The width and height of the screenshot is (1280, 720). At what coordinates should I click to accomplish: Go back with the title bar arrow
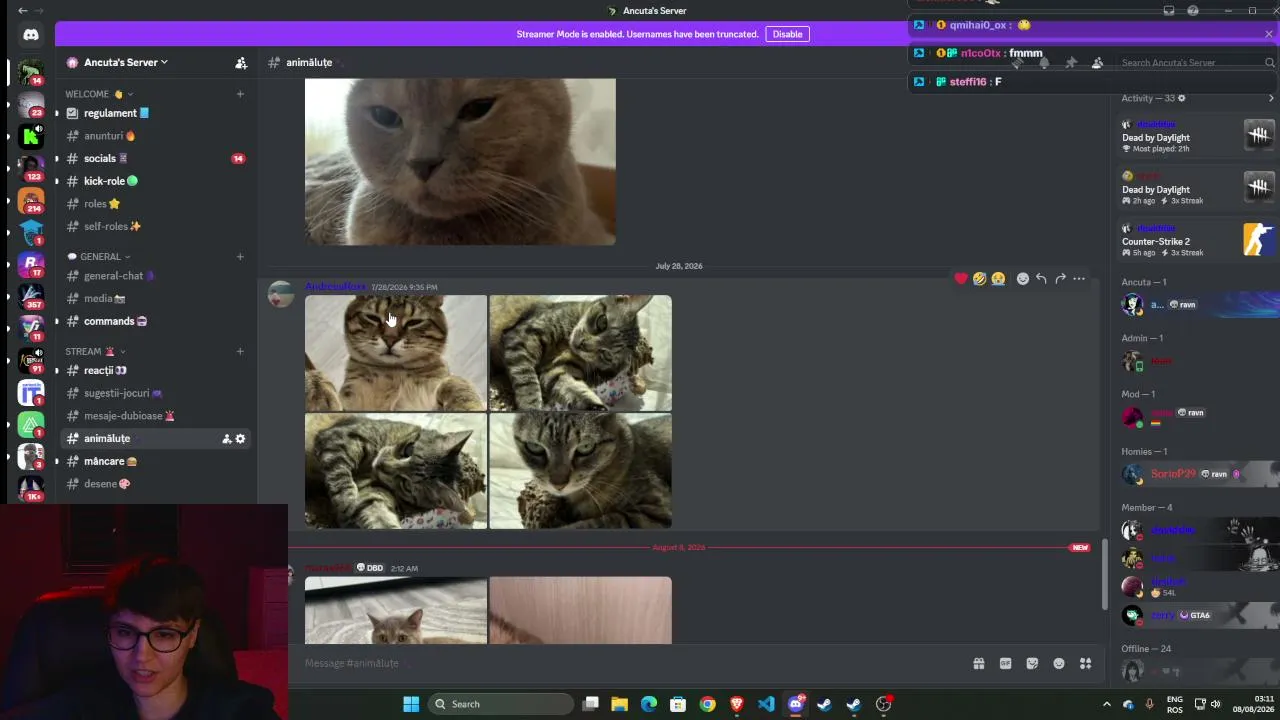(x=23, y=11)
